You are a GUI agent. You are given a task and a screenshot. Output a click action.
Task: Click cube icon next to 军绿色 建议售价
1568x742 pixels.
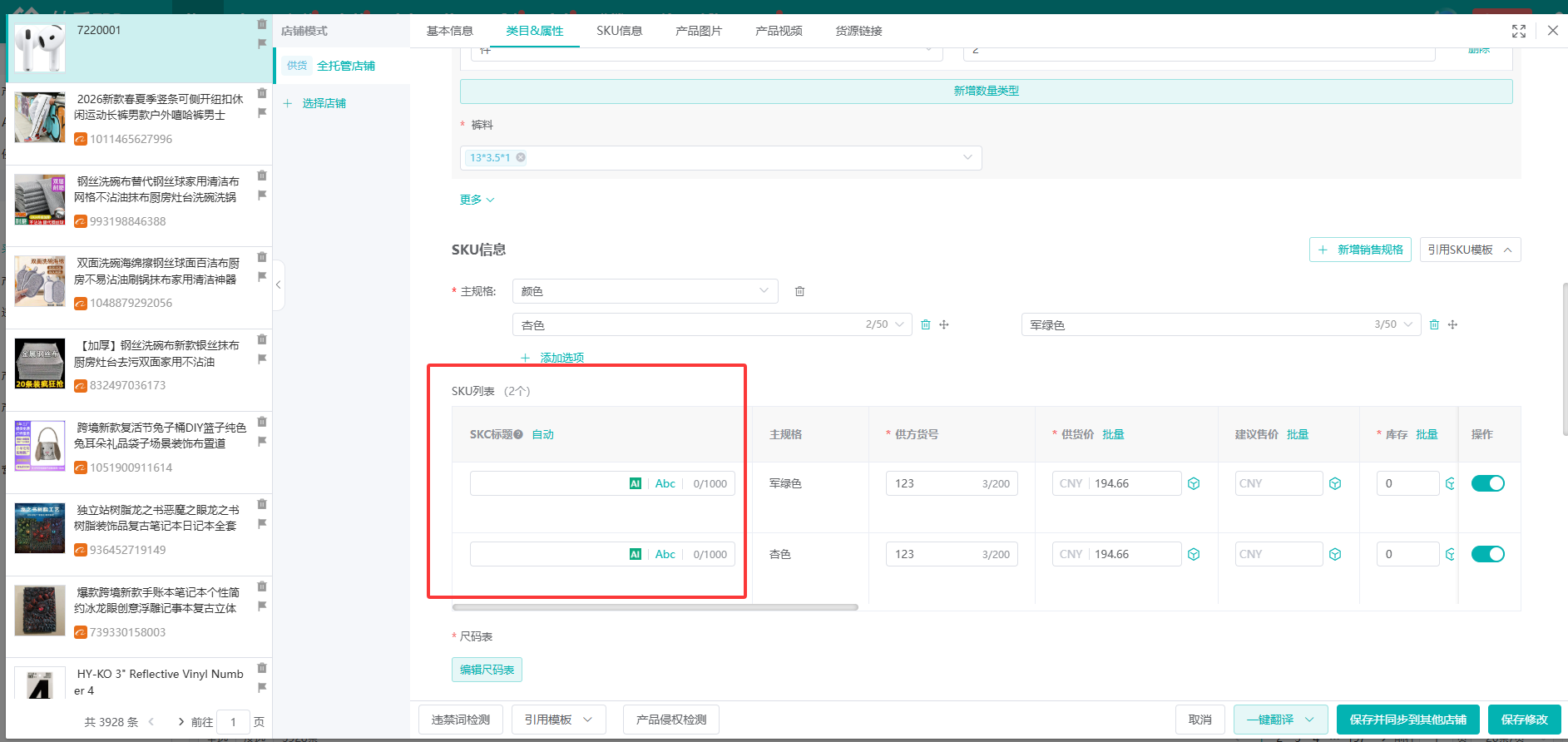1335,483
